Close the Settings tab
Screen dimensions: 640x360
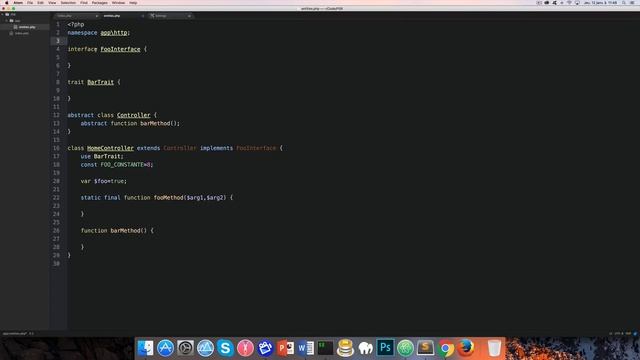[x=189, y=16]
